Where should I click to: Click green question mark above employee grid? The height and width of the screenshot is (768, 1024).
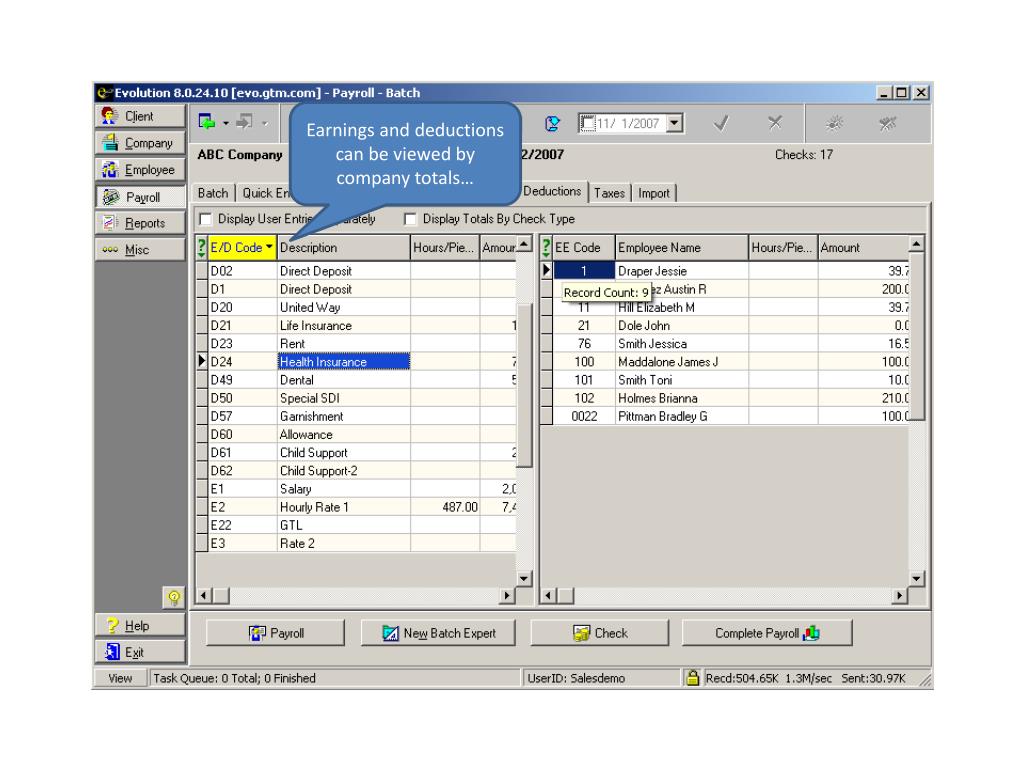click(x=546, y=248)
